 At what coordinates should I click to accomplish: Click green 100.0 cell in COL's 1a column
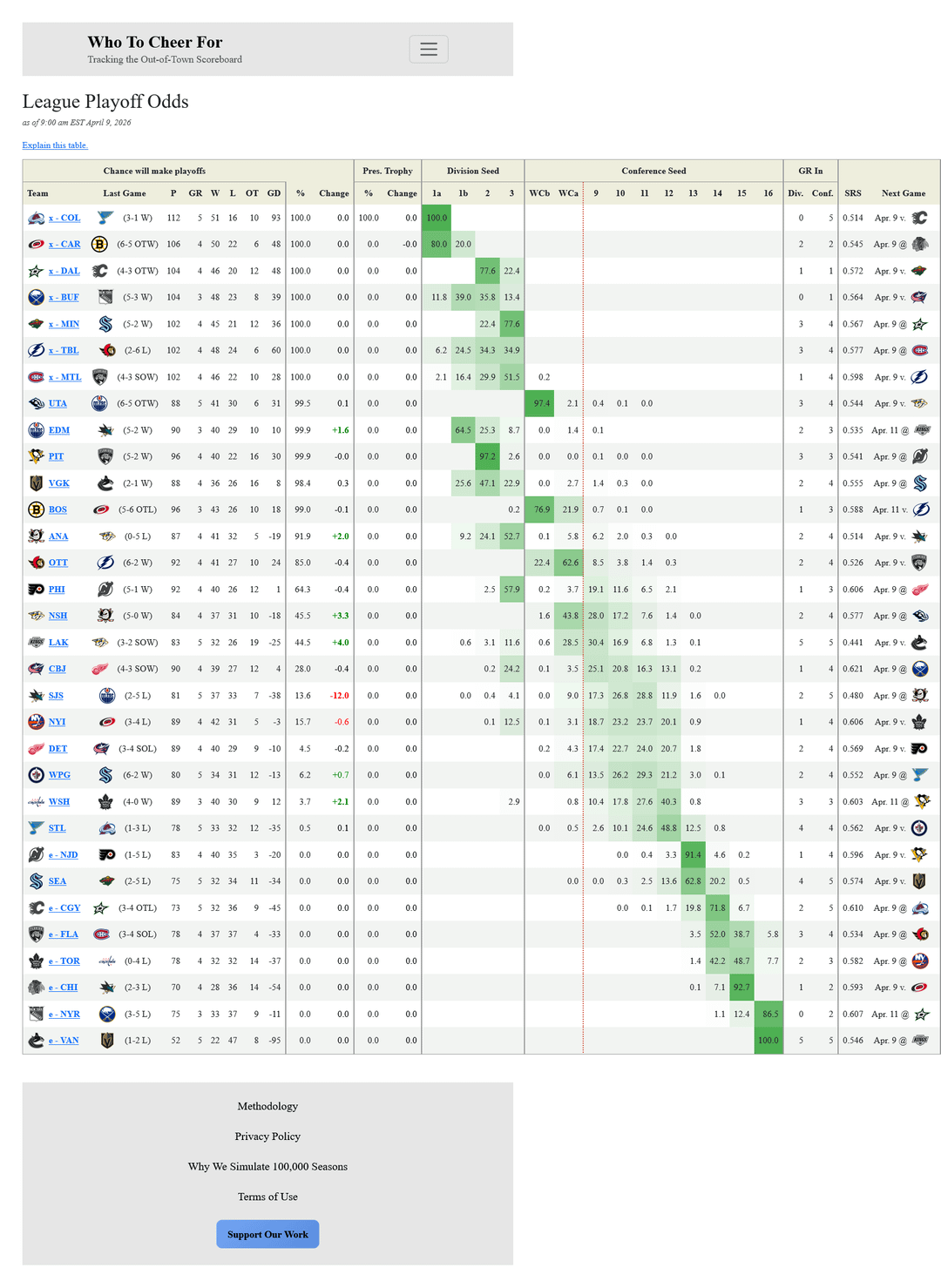pyautogui.click(x=437, y=219)
